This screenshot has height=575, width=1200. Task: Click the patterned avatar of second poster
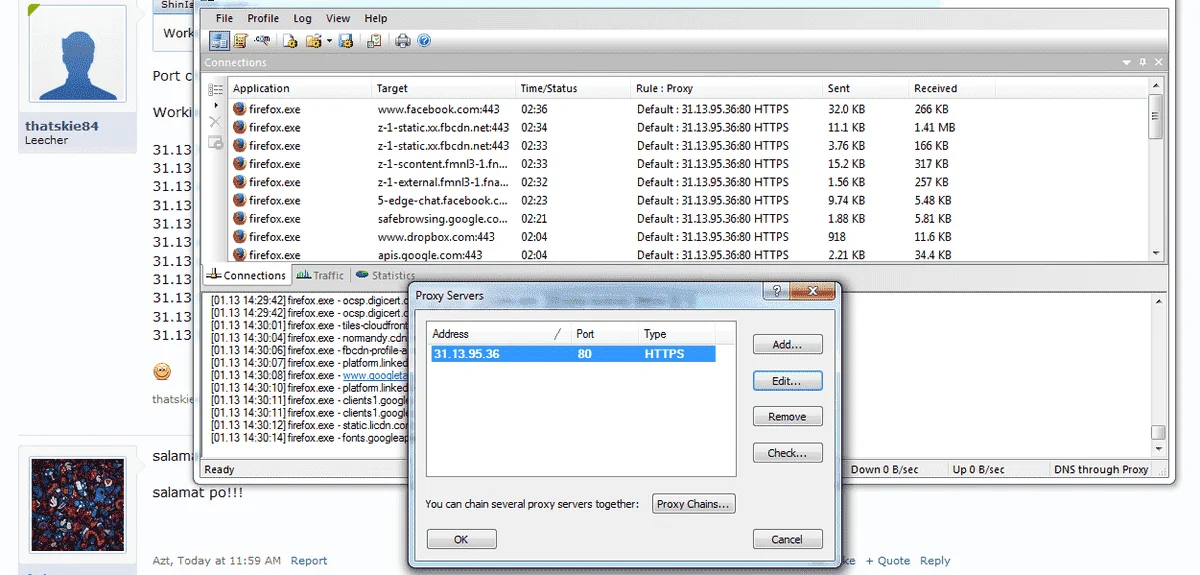tap(78, 505)
